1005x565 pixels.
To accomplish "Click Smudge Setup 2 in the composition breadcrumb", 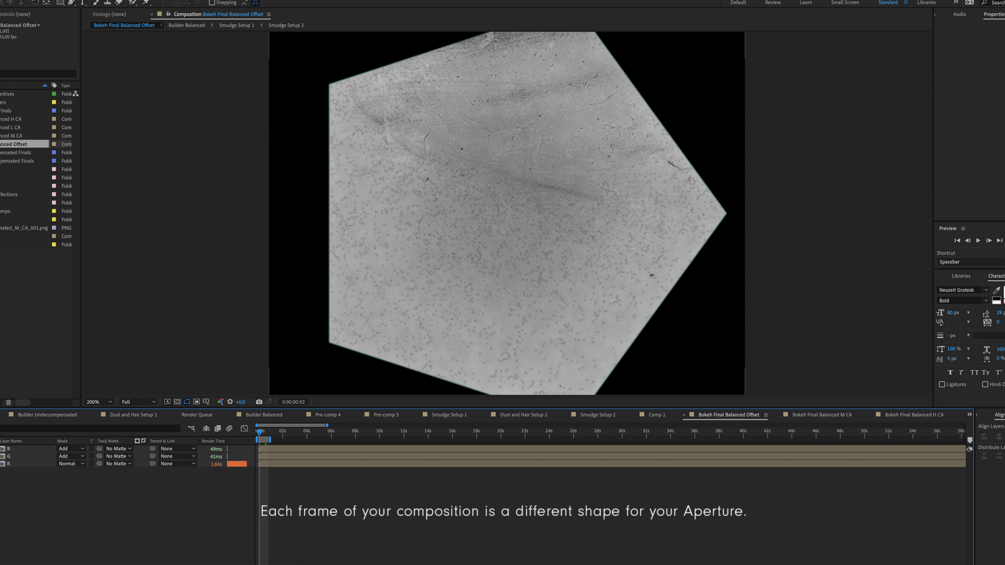I will click(x=286, y=25).
